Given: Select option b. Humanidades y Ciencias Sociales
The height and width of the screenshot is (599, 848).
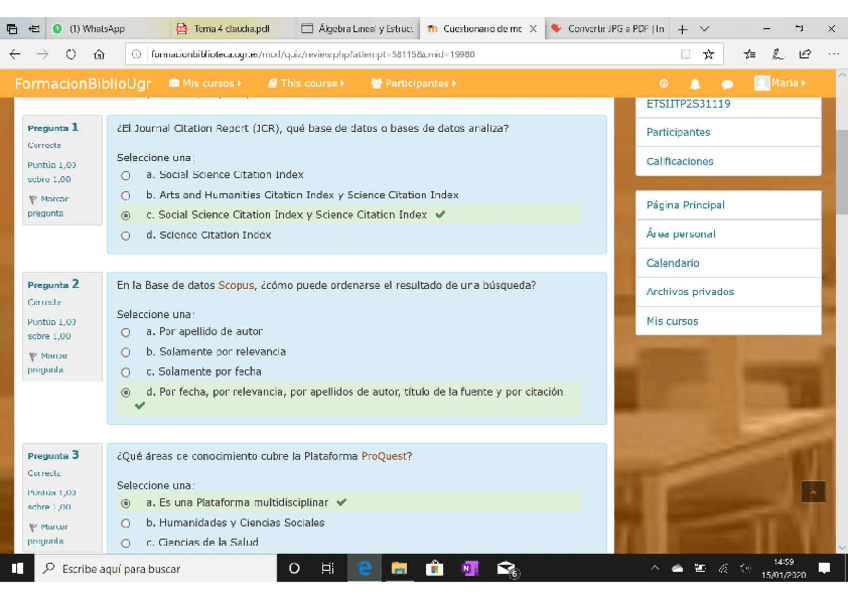Looking at the screenshot, I should (126, 523).
